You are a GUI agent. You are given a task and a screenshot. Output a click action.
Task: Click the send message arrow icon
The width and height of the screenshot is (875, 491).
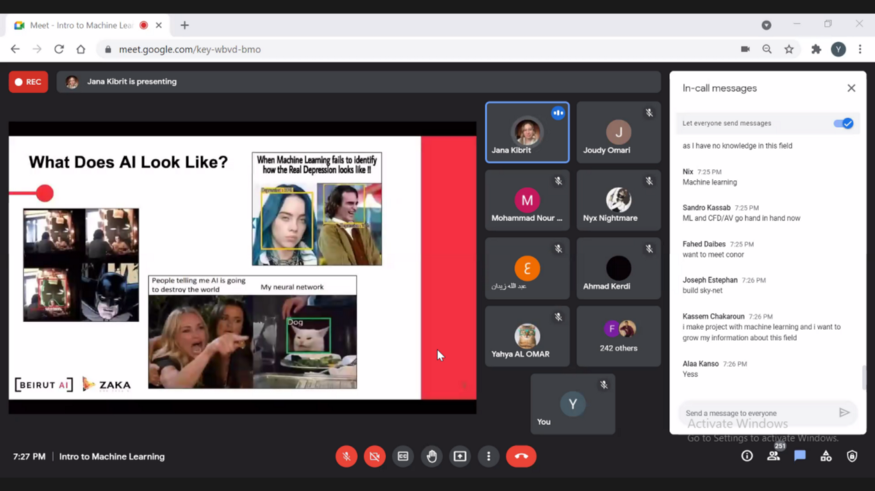[844, 413]
